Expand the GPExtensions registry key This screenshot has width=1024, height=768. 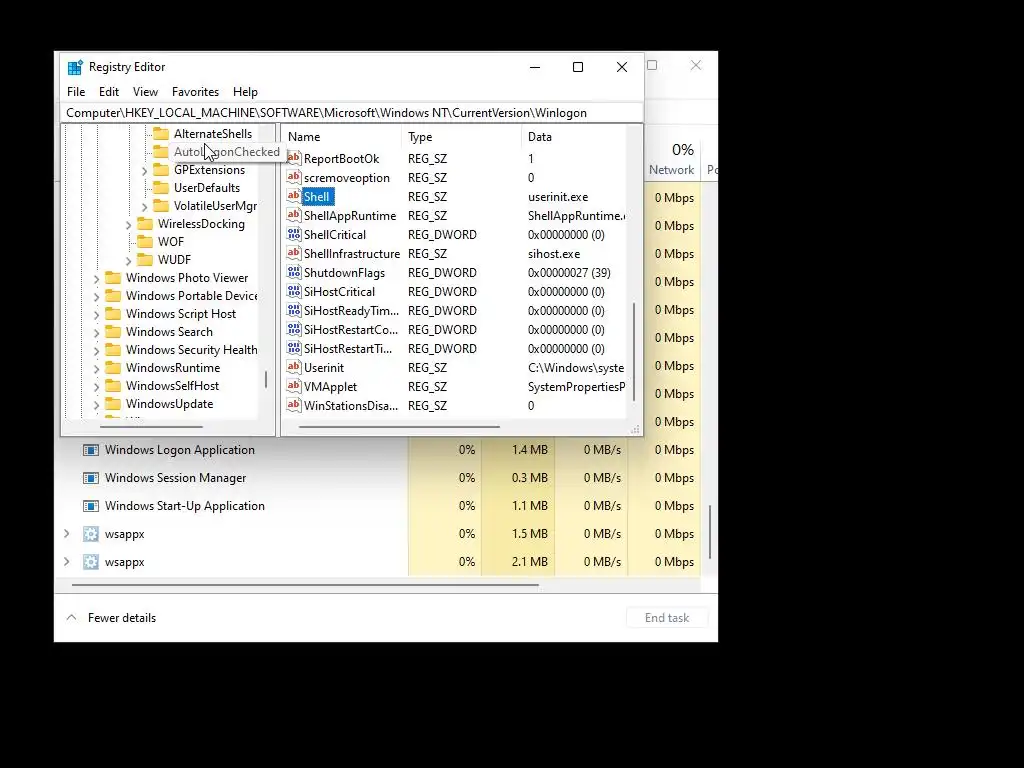click(x=144, y=170)
